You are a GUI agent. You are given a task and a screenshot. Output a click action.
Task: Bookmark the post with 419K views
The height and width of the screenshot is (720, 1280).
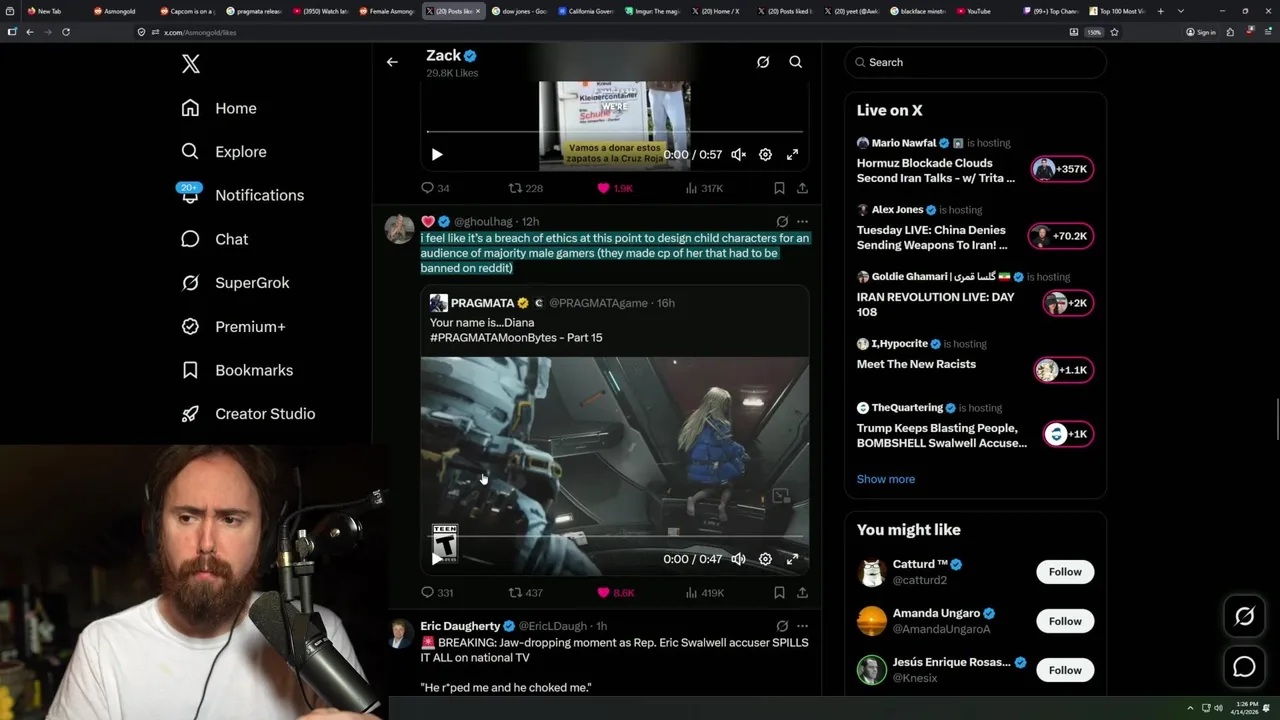[779, 593]
